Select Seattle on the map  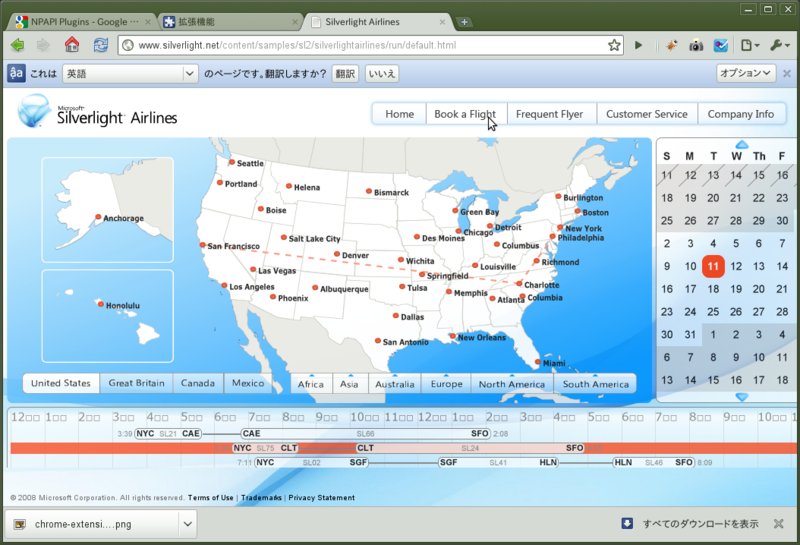point(232,162)
